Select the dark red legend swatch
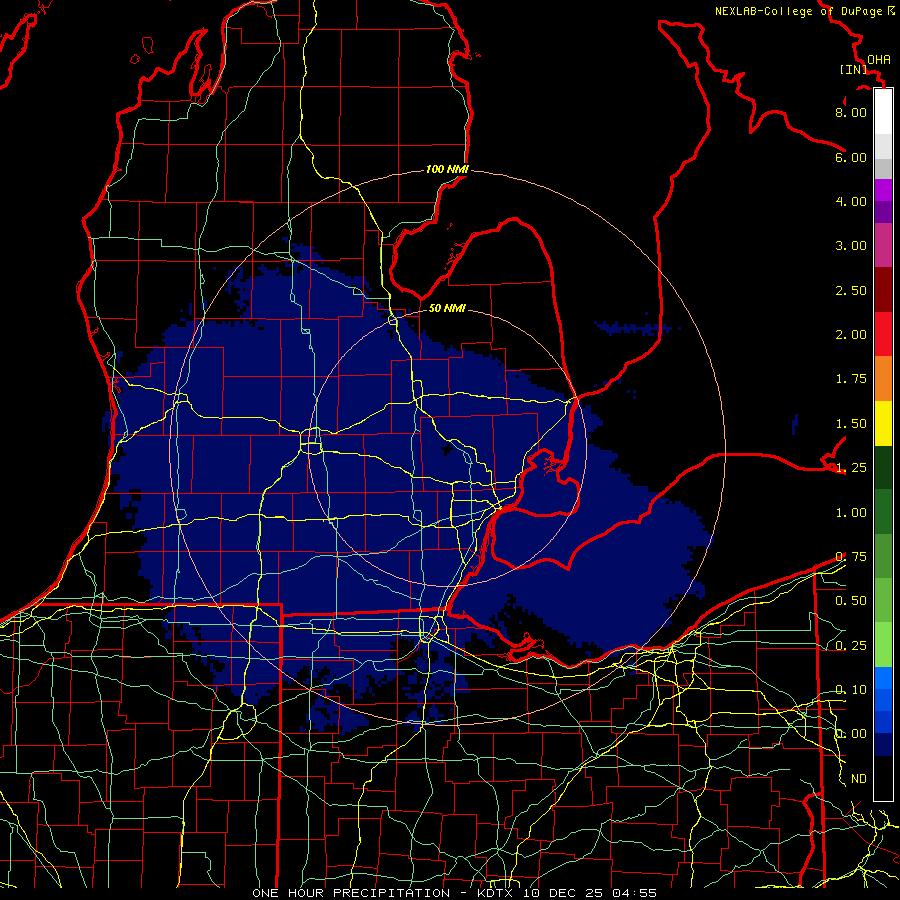 click(883, 290)
